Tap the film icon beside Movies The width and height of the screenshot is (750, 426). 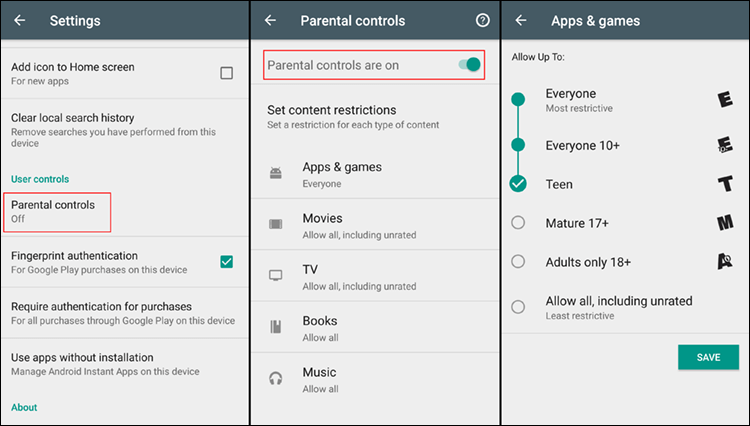(x=276, y=224)
